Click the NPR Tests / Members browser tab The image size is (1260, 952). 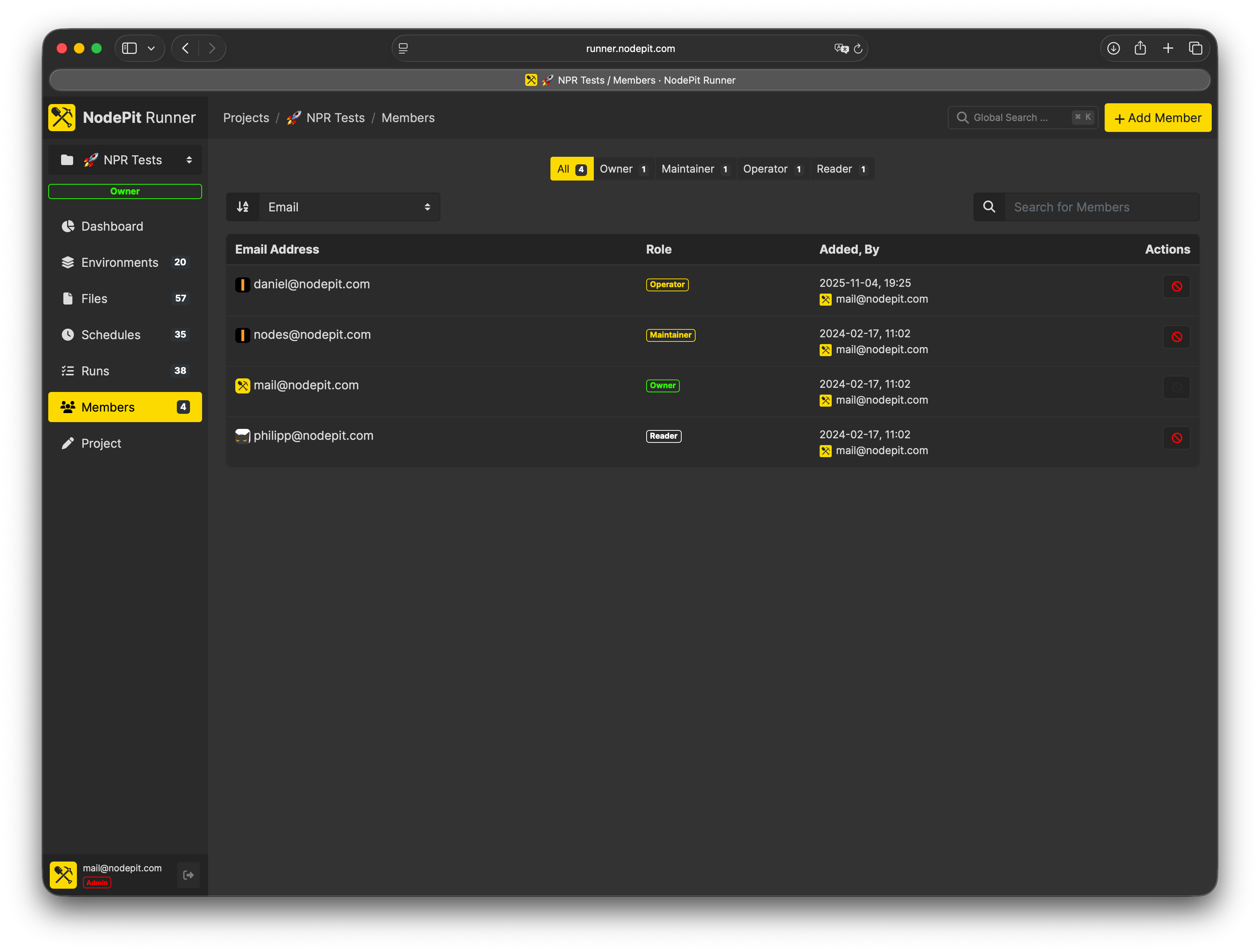pyautogui.click(x=630, y=80)
